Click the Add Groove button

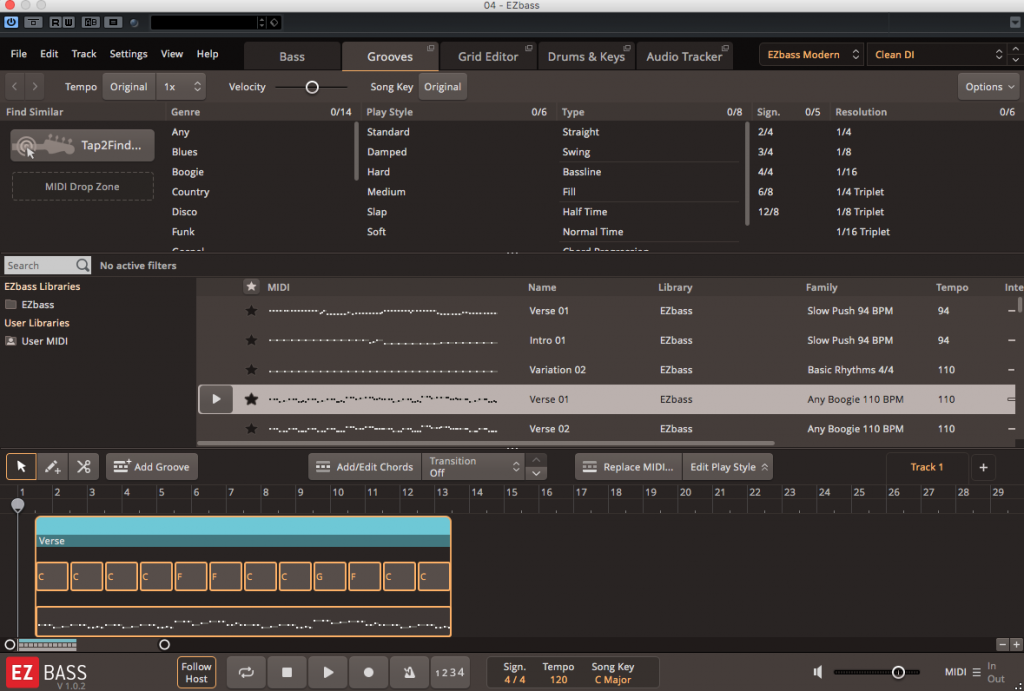[x=152, y=467]
